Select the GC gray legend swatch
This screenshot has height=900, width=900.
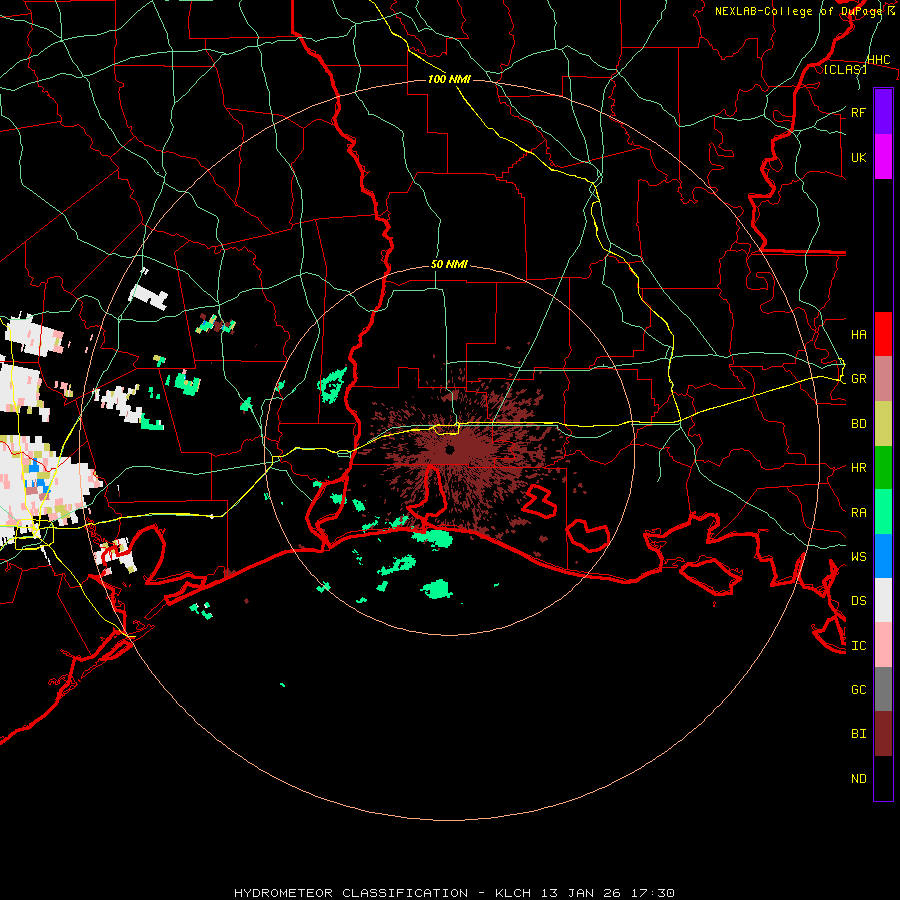[x=883, y=689]
